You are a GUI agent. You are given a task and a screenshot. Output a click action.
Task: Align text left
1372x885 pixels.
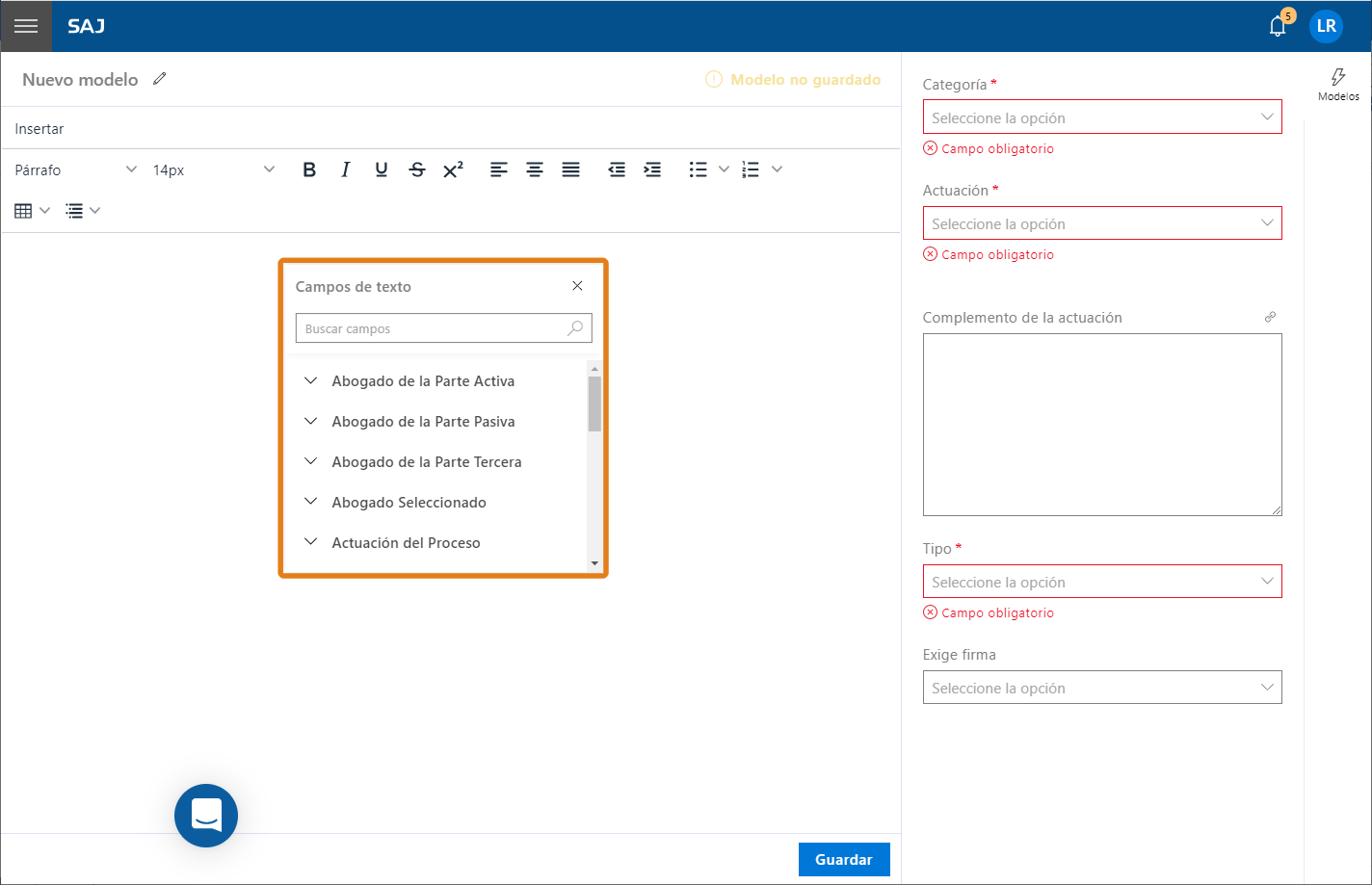coord(498,169)
